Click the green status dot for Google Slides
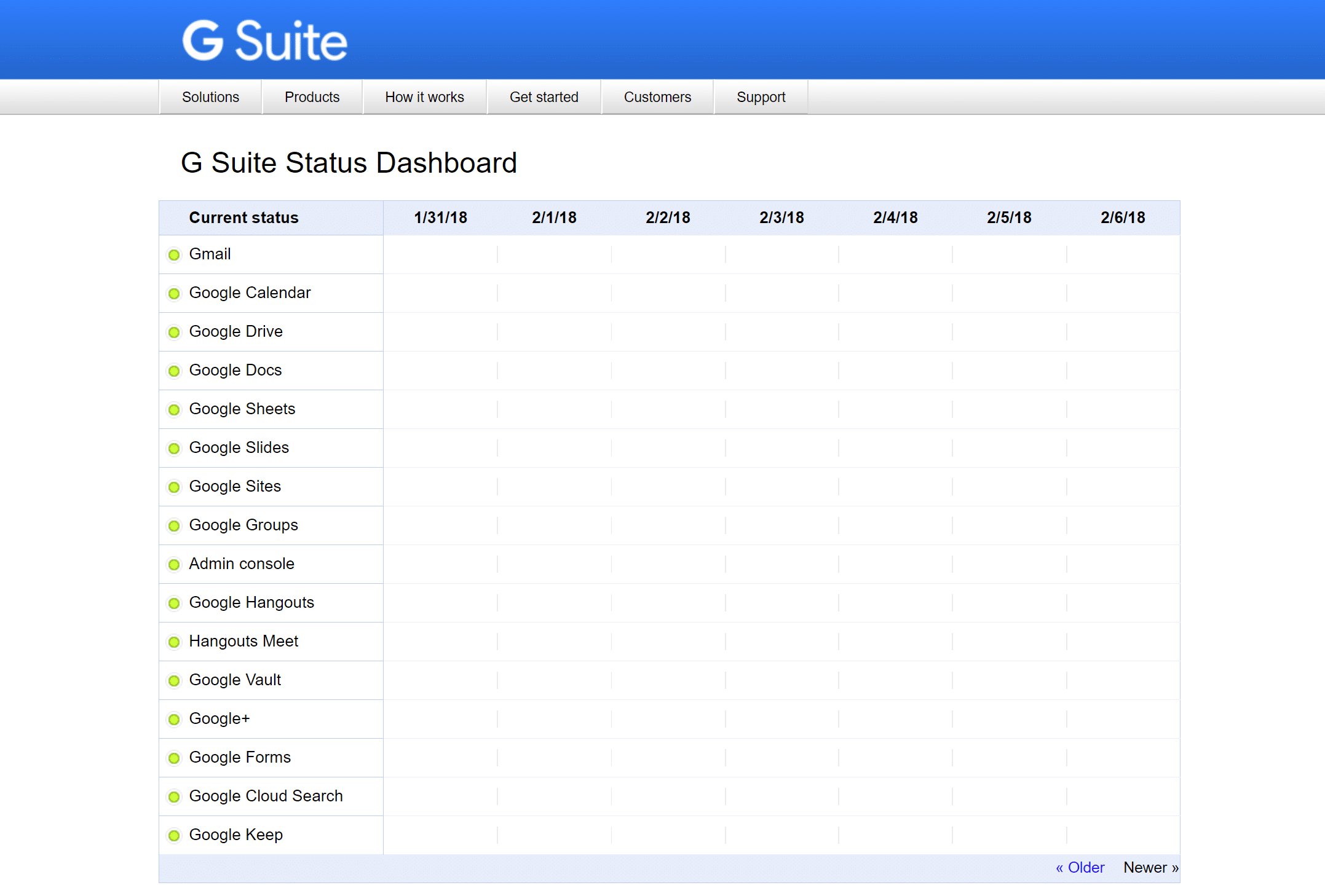Screen dimensions: 1325x896 coord(175,448)
